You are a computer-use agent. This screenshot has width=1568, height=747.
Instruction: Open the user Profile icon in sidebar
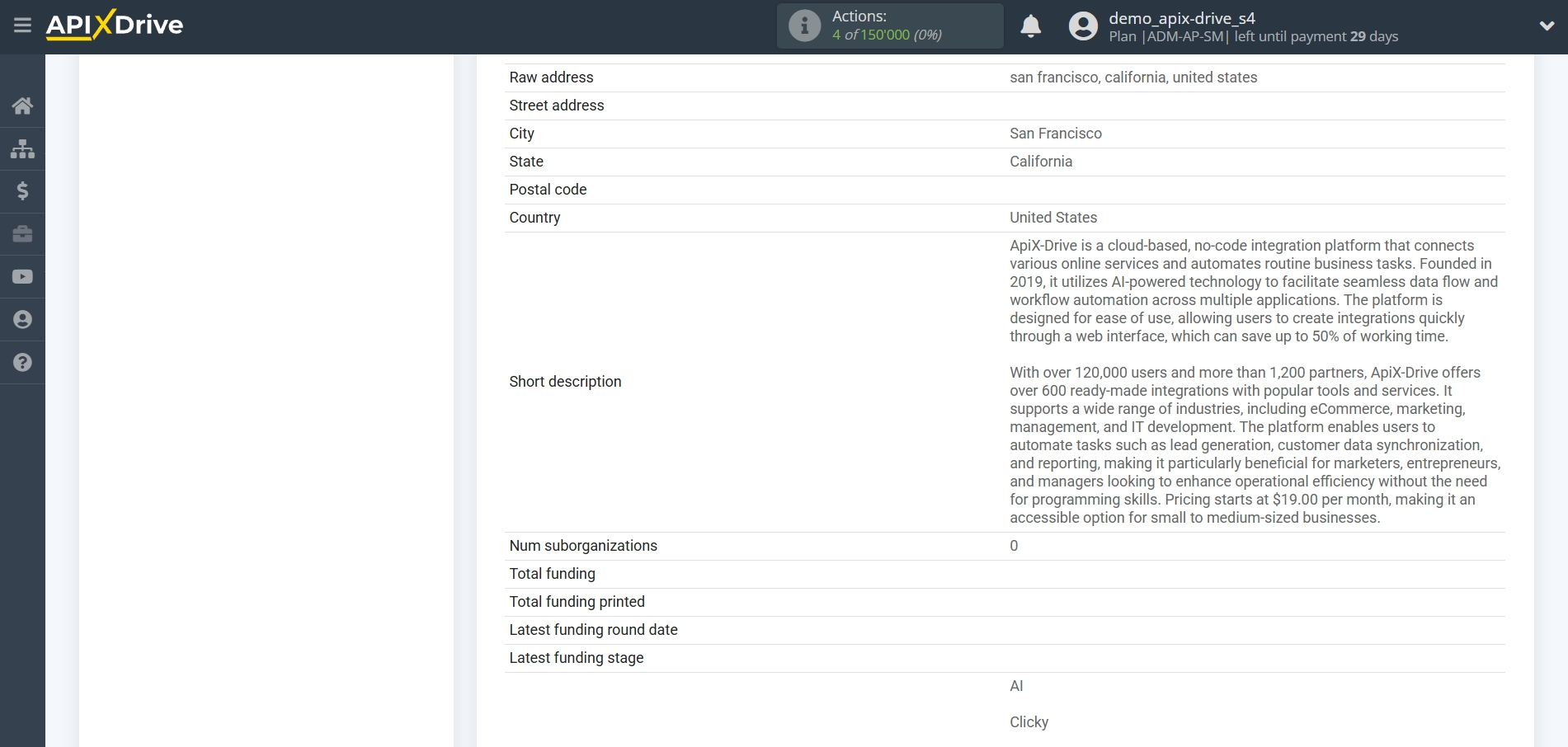[22, 320]
